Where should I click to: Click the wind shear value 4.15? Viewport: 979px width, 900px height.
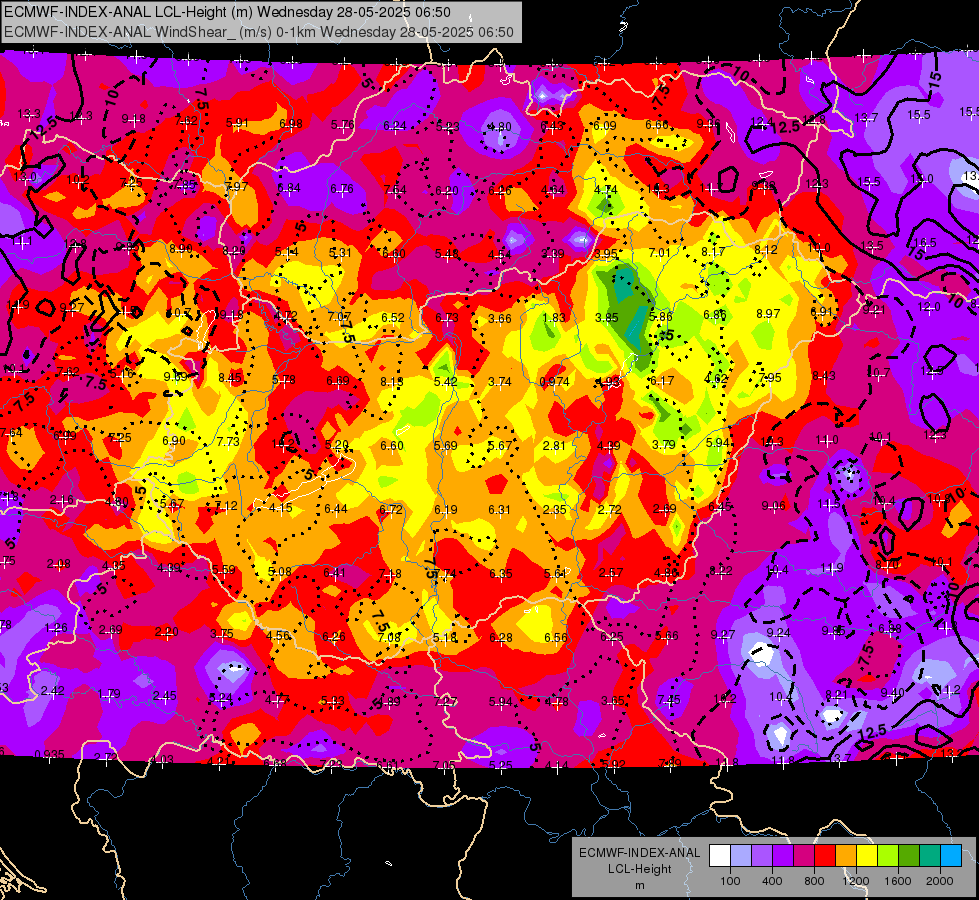tap(280, 508)
